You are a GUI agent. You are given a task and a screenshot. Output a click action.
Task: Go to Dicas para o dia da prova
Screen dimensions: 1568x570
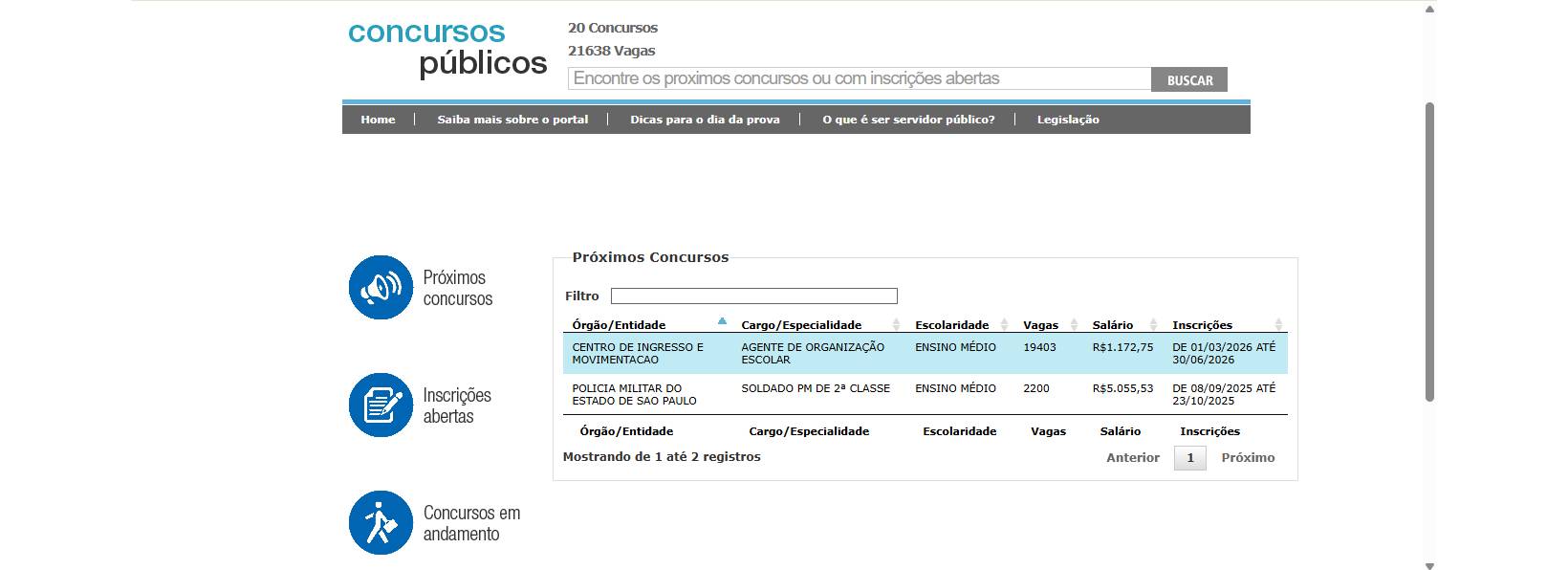pyautogui.click(x=705, y=120)
